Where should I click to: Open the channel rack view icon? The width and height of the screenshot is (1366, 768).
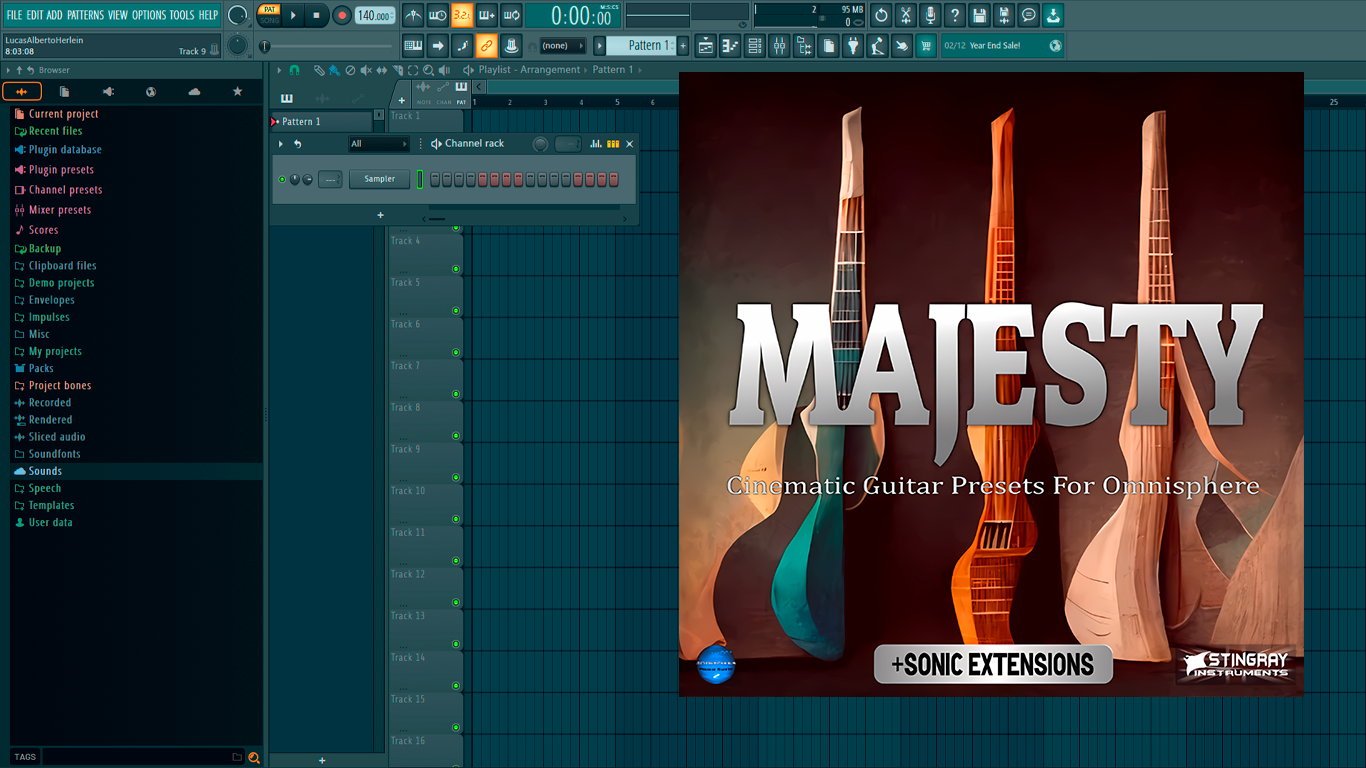pyautogui.click(x=755, y=45)
